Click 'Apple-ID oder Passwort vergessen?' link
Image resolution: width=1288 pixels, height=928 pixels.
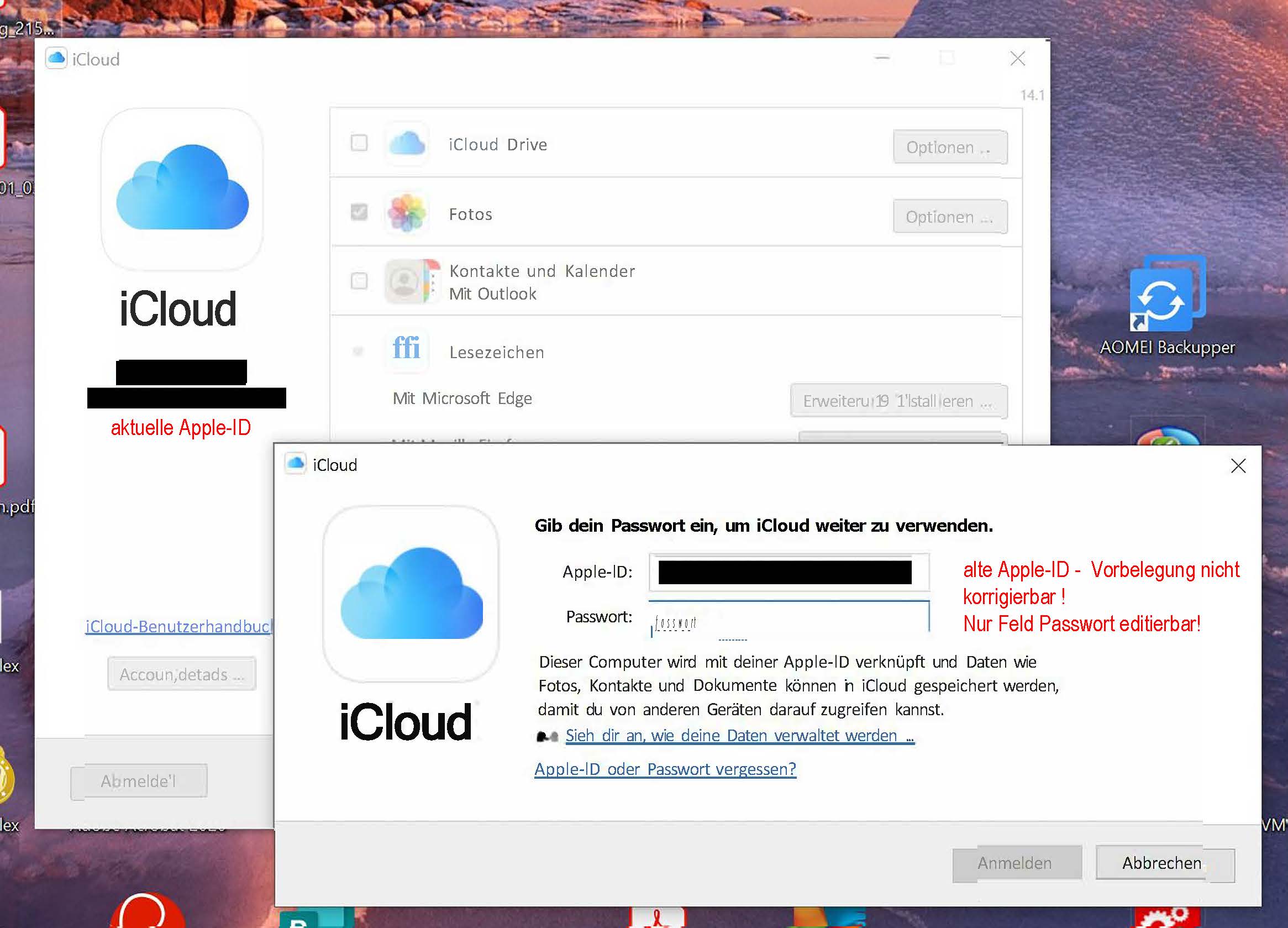click(665, 768)
